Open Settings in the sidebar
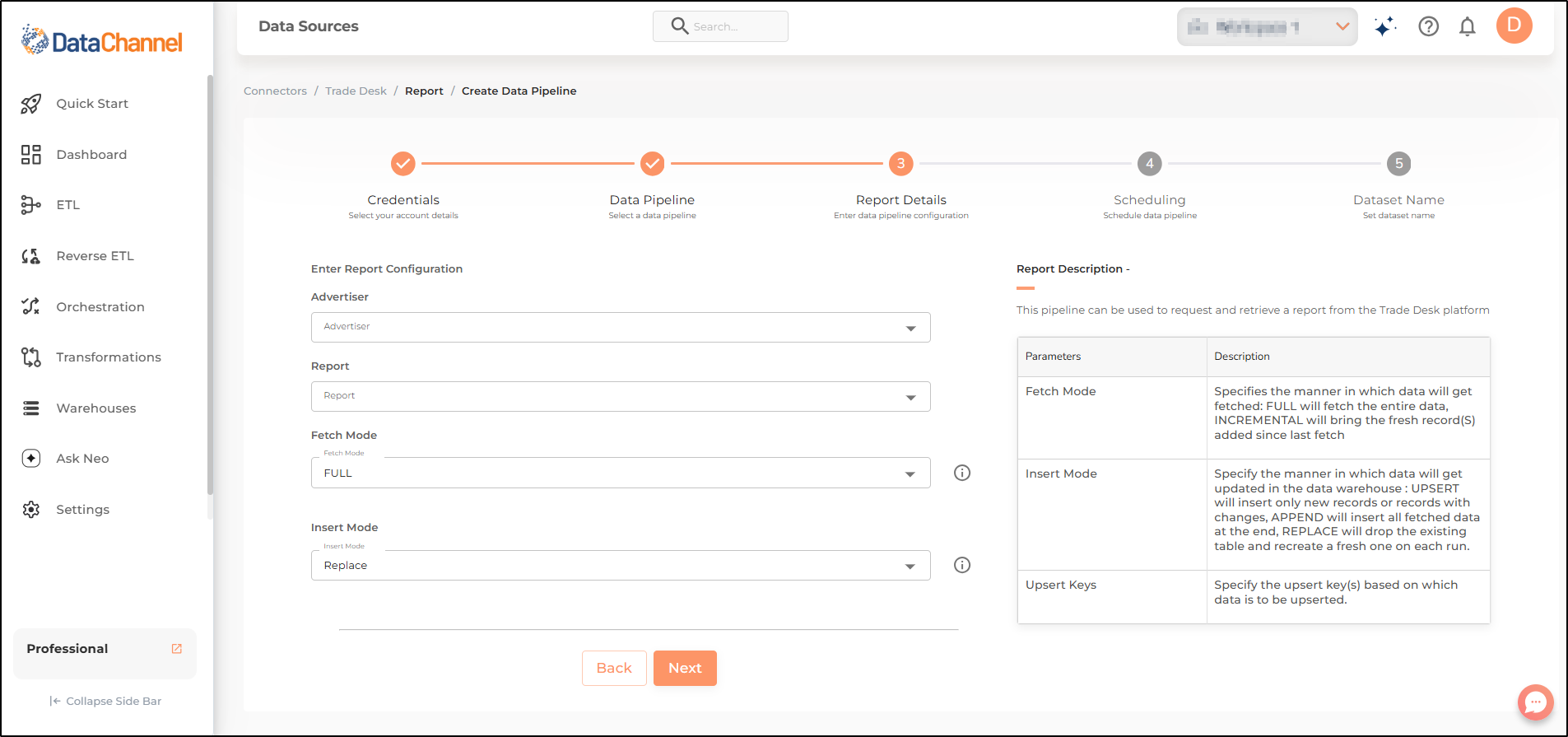The width and height of the screenshot is (1568, 737). pos(82,510)
